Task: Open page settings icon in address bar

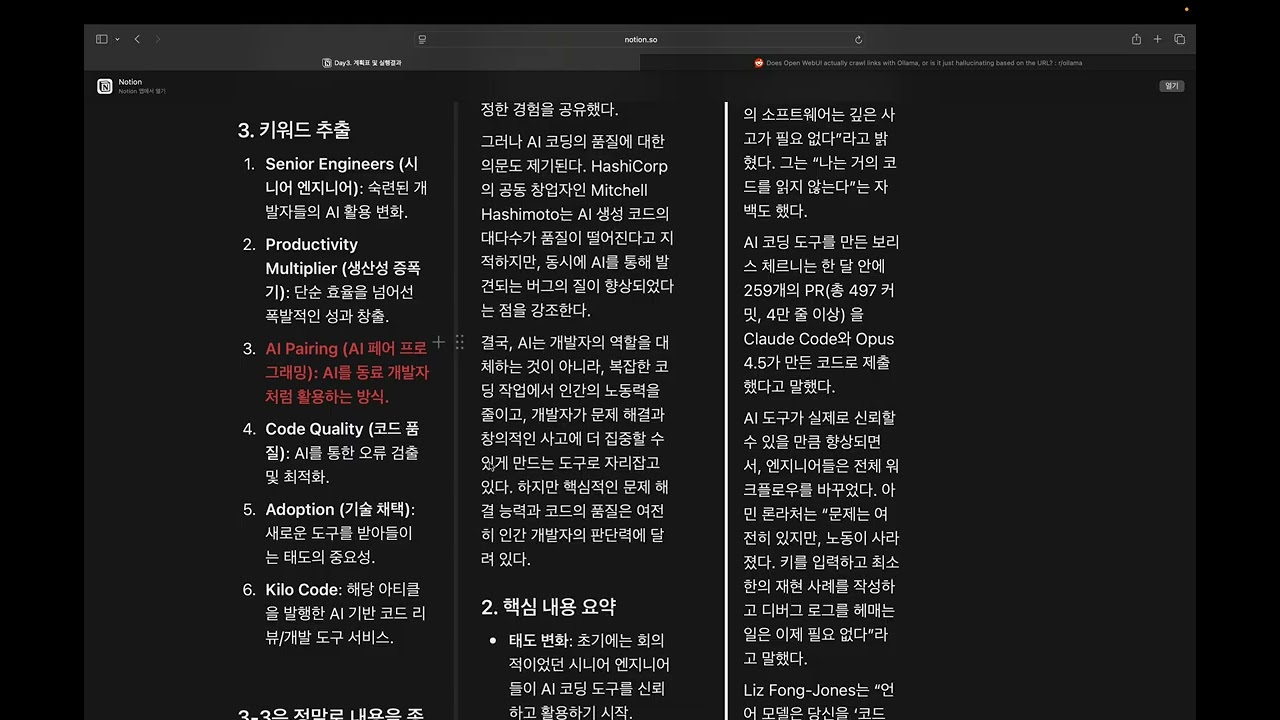Action: 423,39
